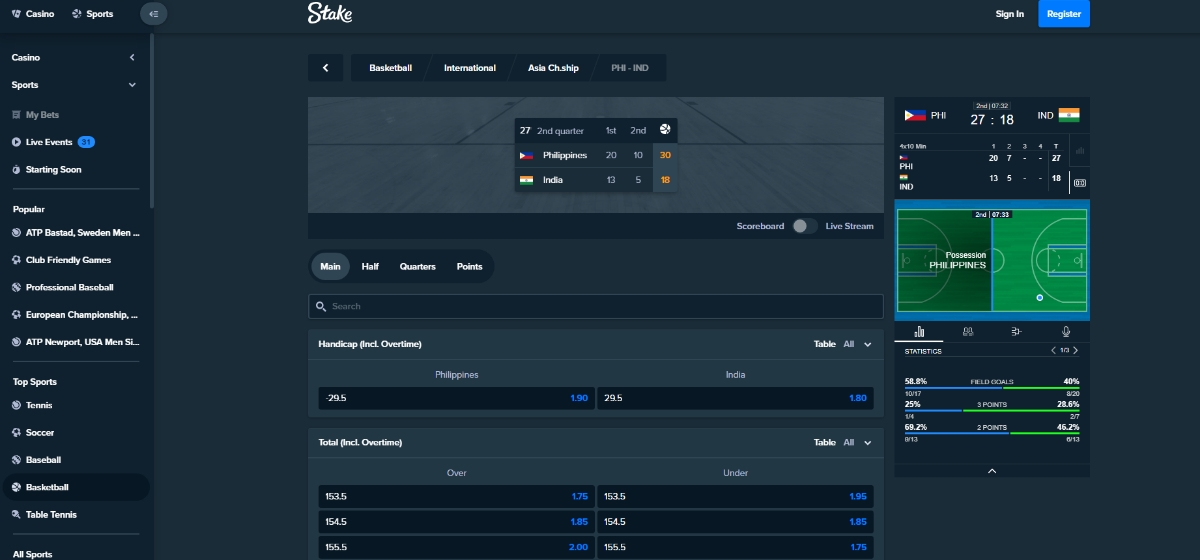
Task: Open the Asia Ch.ship breadcrumb
Action: pyautogui.click(x=553, y=68)
